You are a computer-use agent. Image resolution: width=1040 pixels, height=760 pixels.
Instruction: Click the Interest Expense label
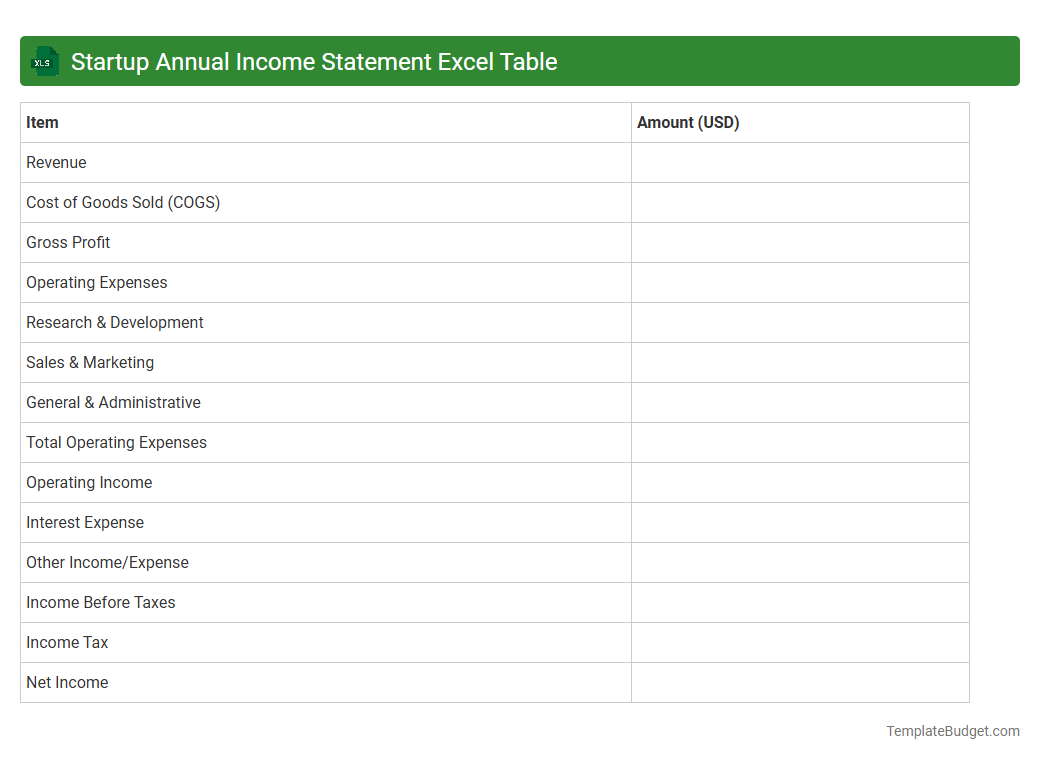[x=84, y=522]
